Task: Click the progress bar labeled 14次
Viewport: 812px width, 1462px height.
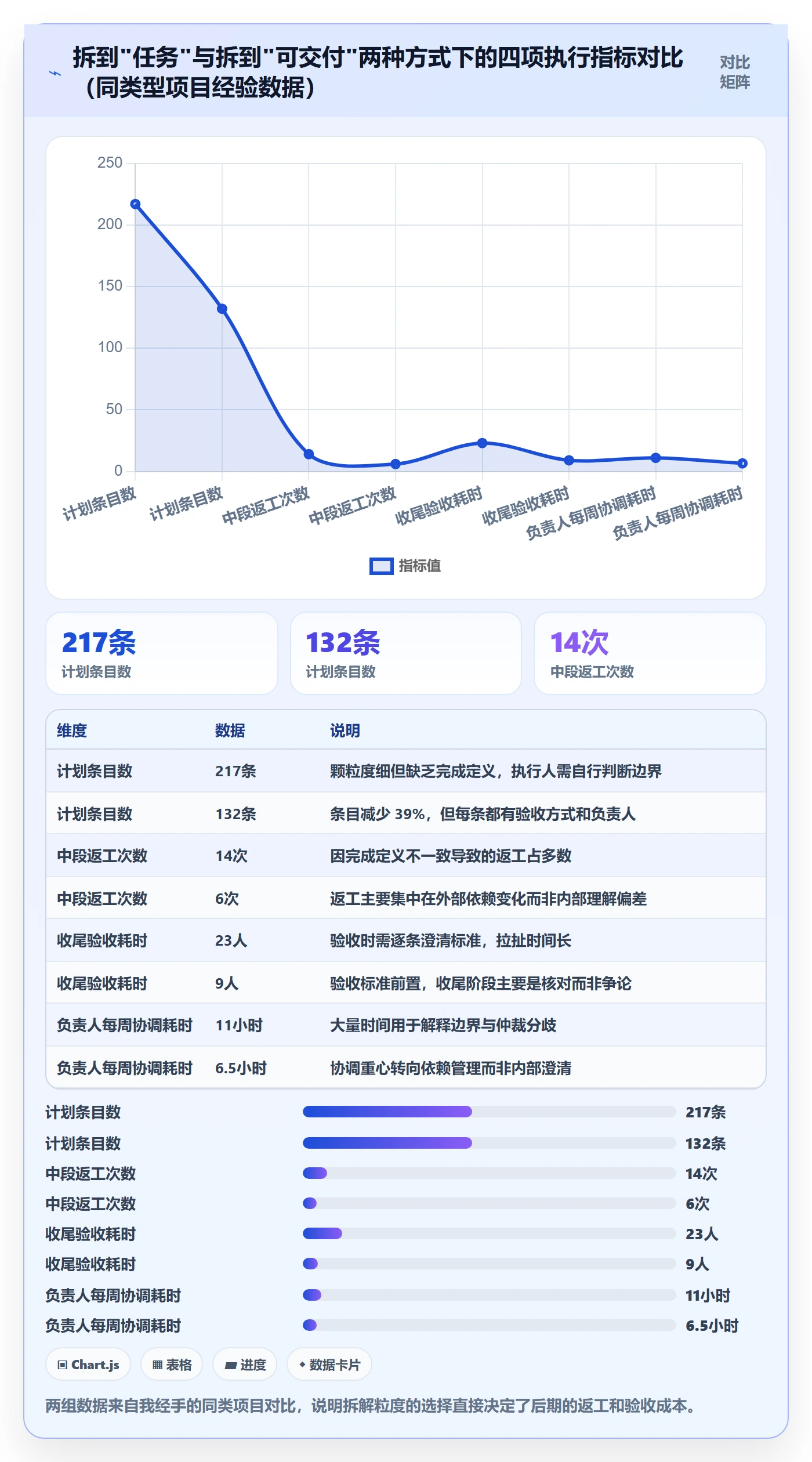Action: tap(490, 1173)
